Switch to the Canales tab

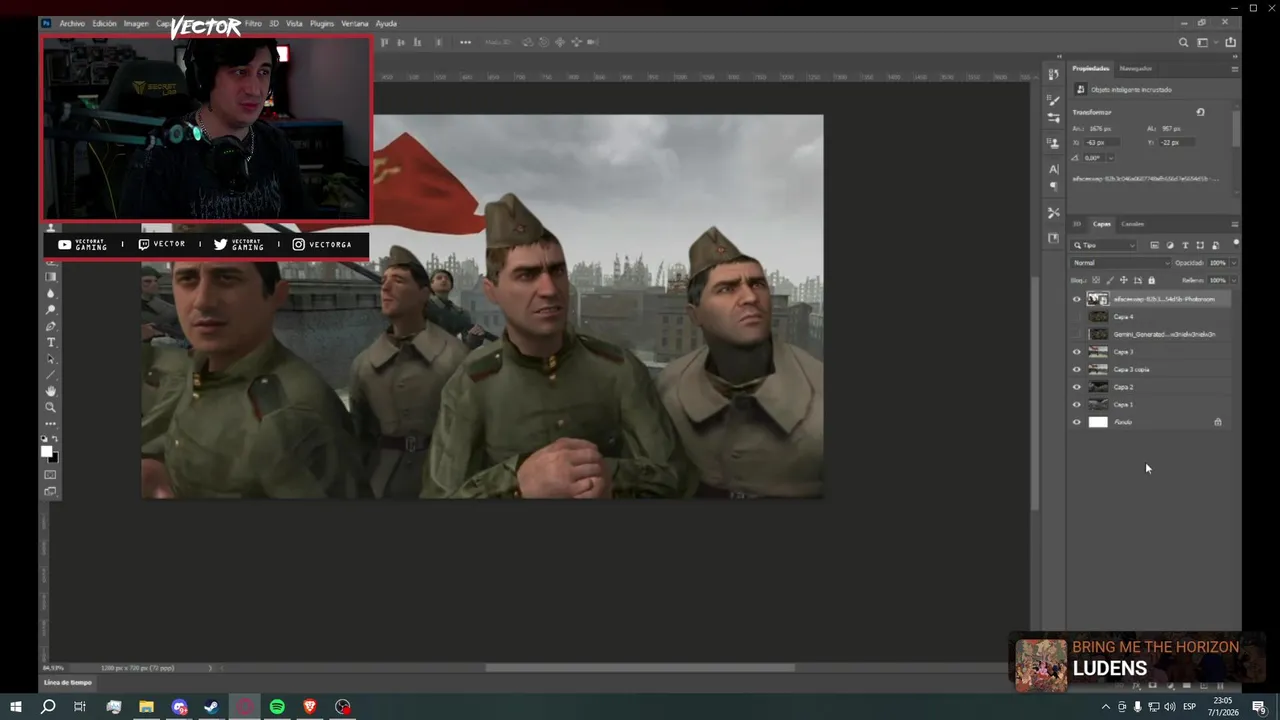[1132, 224]
